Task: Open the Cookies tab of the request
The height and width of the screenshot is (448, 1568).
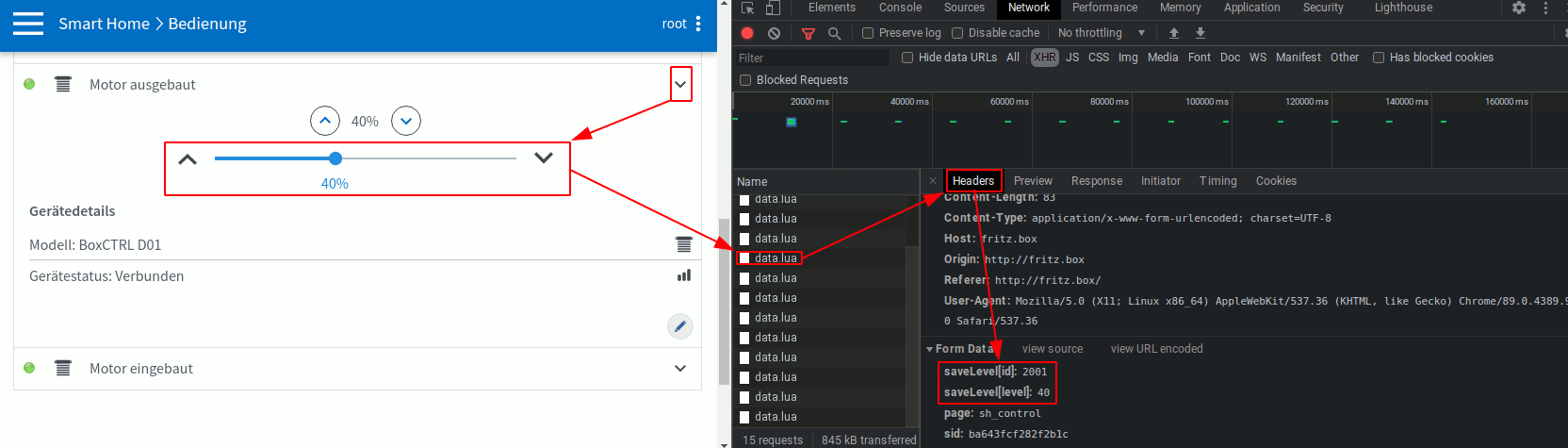Action: pos(1276,181)
